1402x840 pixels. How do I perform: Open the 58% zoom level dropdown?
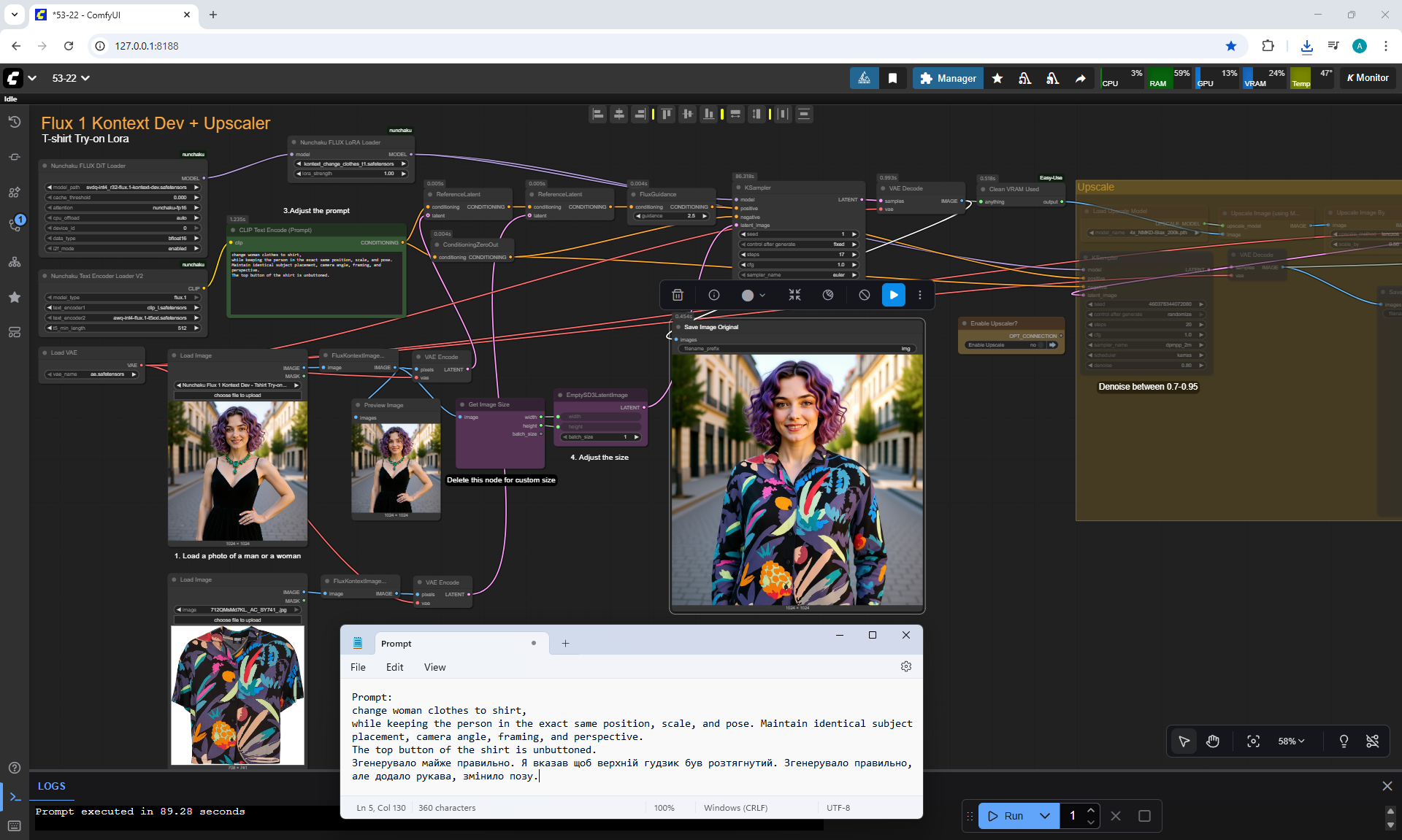click(x=1291, y=741)
